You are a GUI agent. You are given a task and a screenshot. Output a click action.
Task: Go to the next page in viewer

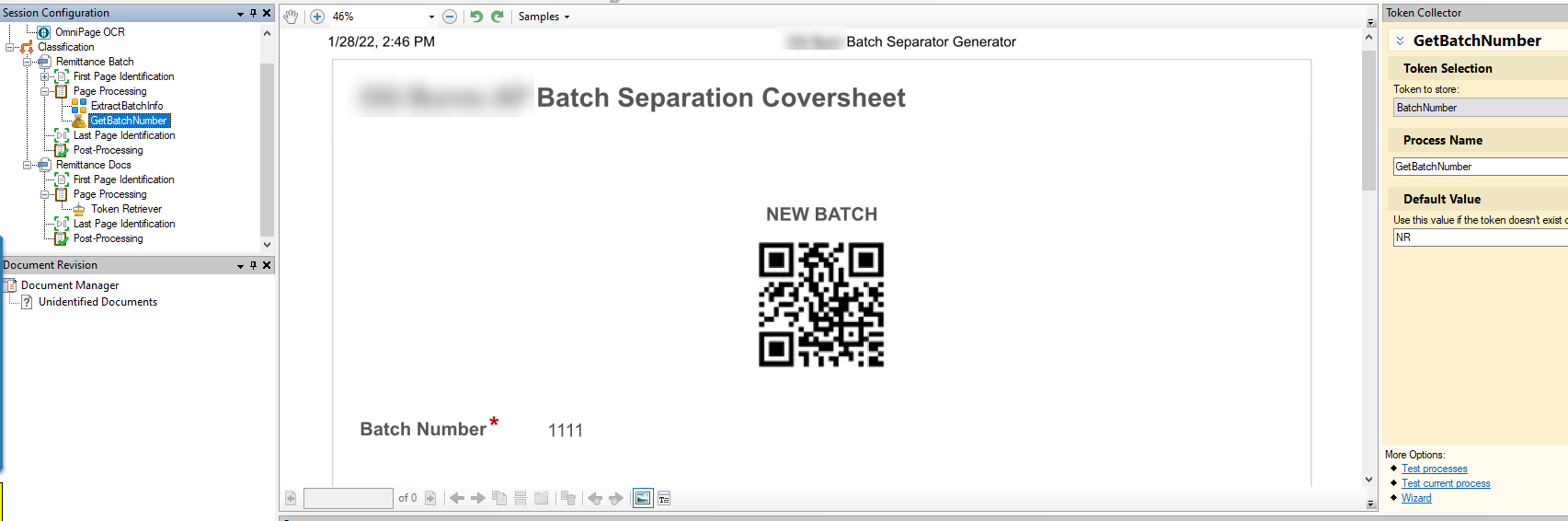click(429, 498)
